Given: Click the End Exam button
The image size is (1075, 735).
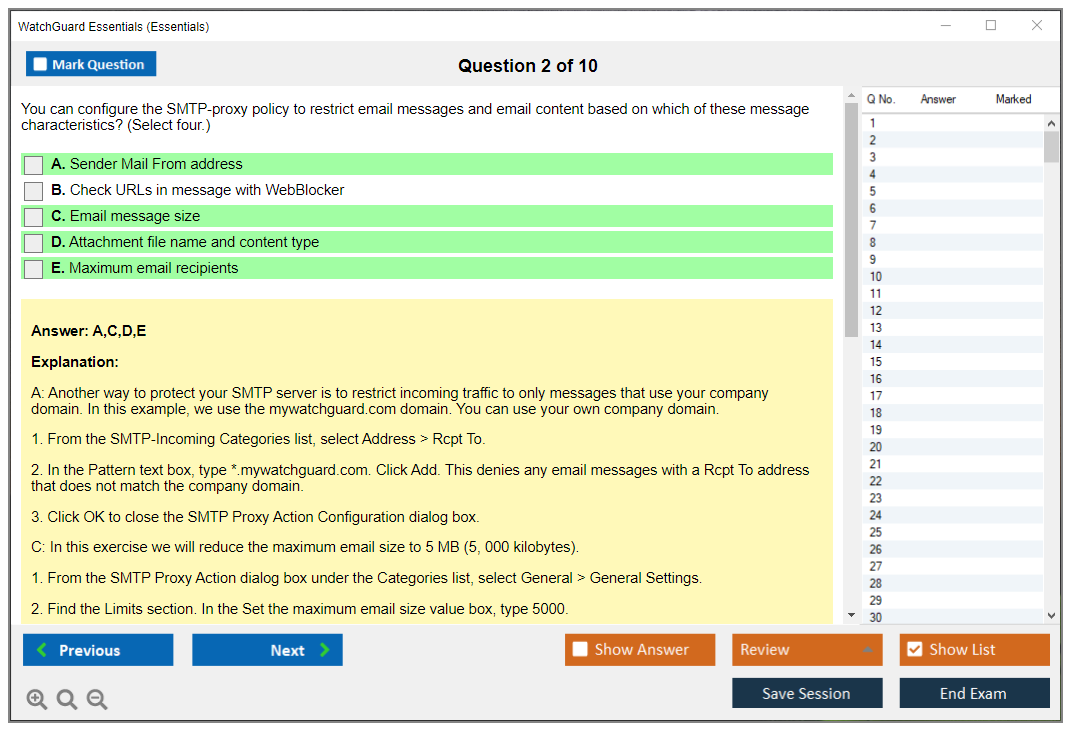Looking at the screenshot, I should tap(973, 693).
